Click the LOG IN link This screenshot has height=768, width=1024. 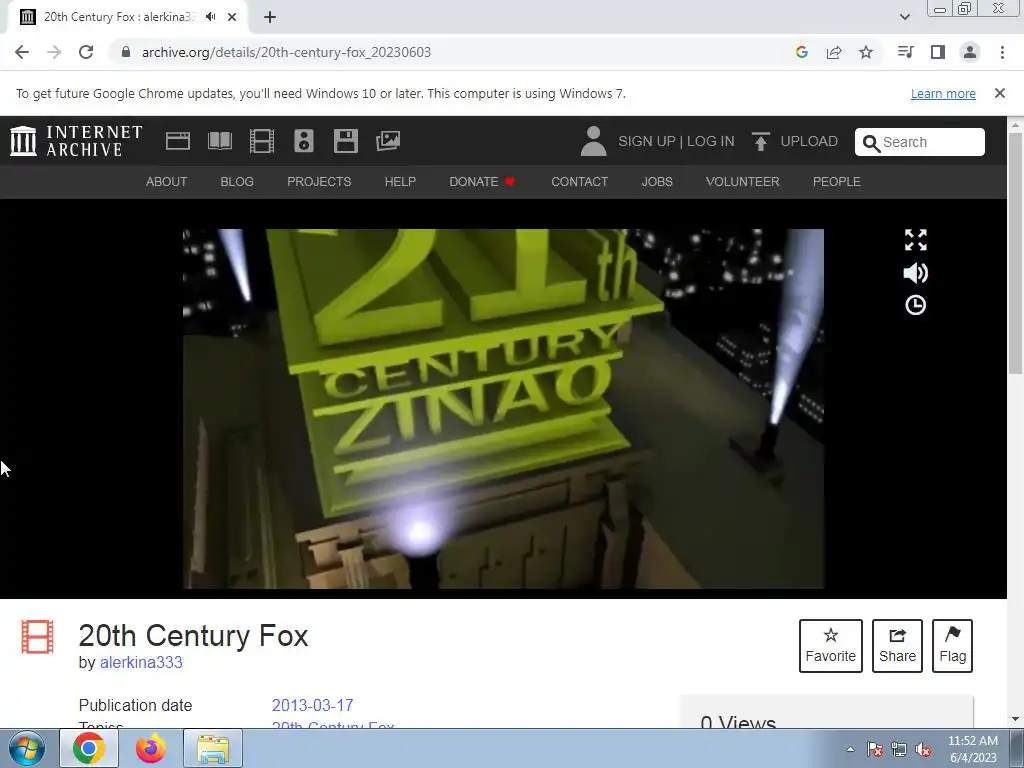tap(711, 141)
